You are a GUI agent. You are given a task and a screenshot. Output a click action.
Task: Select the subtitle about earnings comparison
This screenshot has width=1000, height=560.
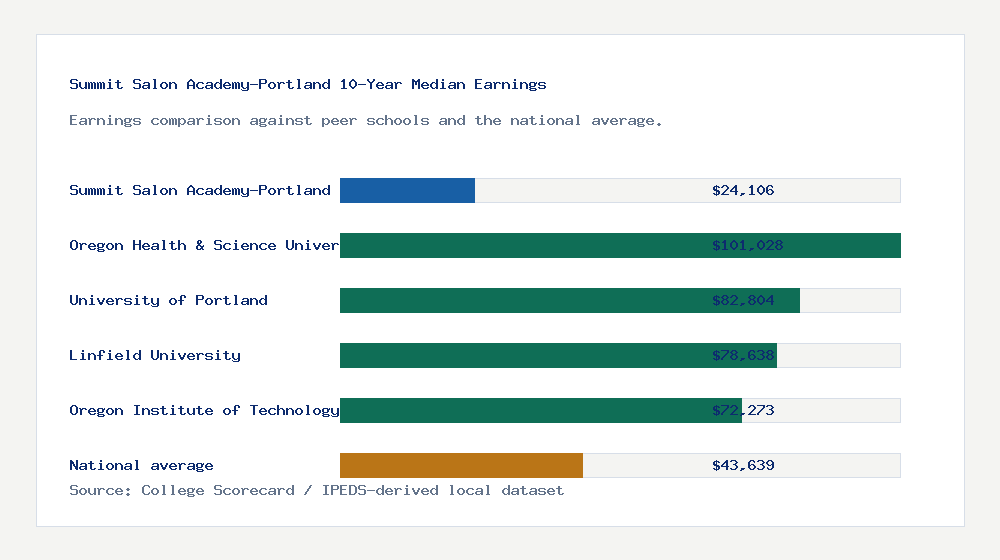(365, 121)
